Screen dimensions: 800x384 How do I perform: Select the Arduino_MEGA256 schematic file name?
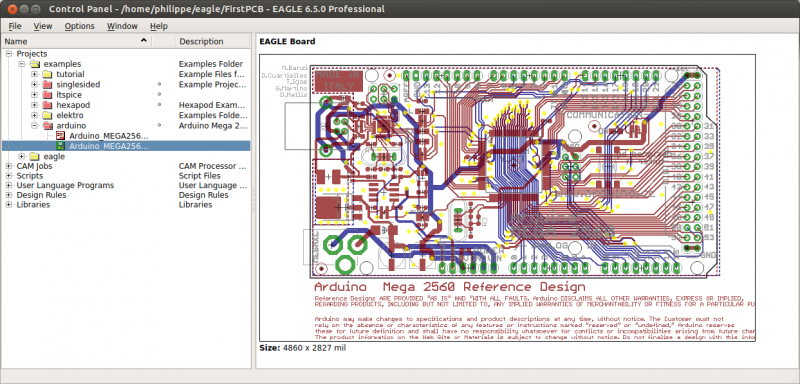109,136
